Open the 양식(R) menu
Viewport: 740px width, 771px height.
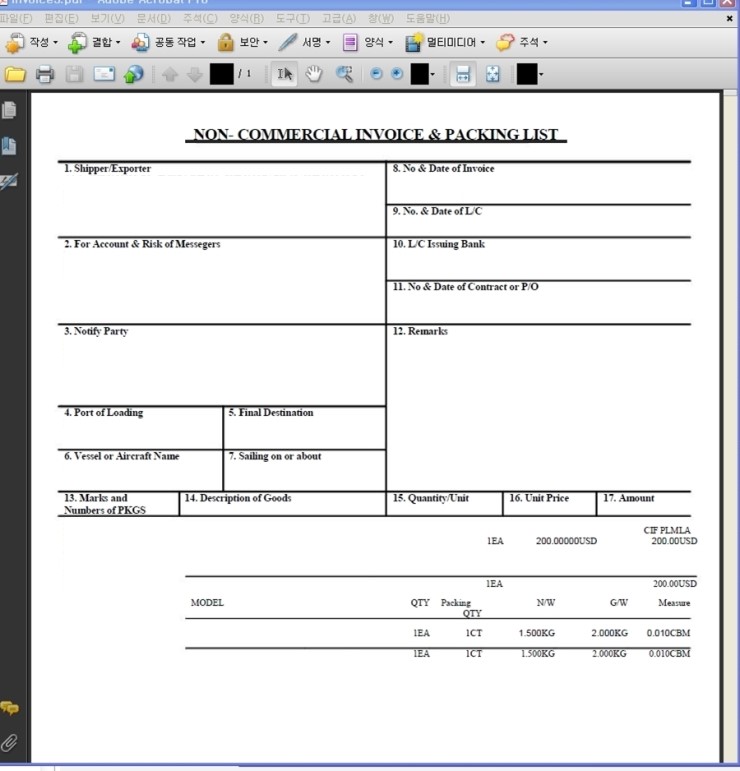pos(247,19)
